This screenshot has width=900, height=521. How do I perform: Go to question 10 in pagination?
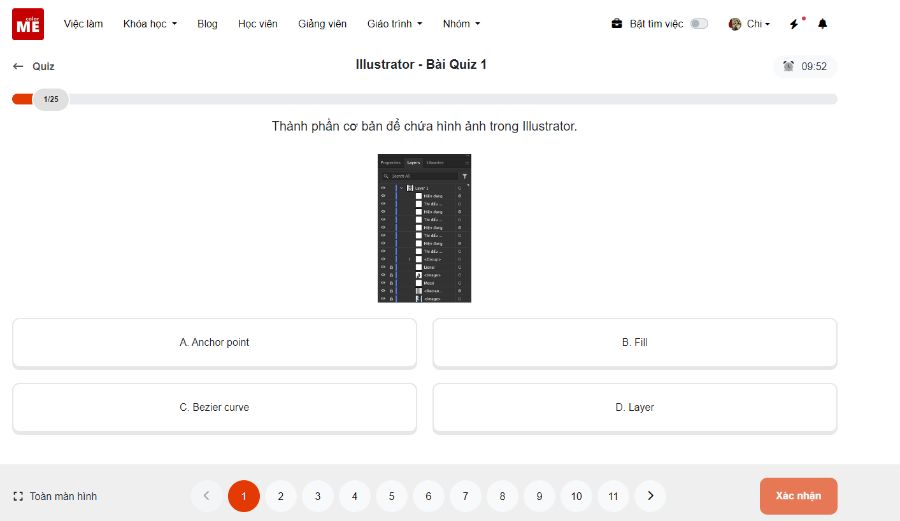point(576,496)
